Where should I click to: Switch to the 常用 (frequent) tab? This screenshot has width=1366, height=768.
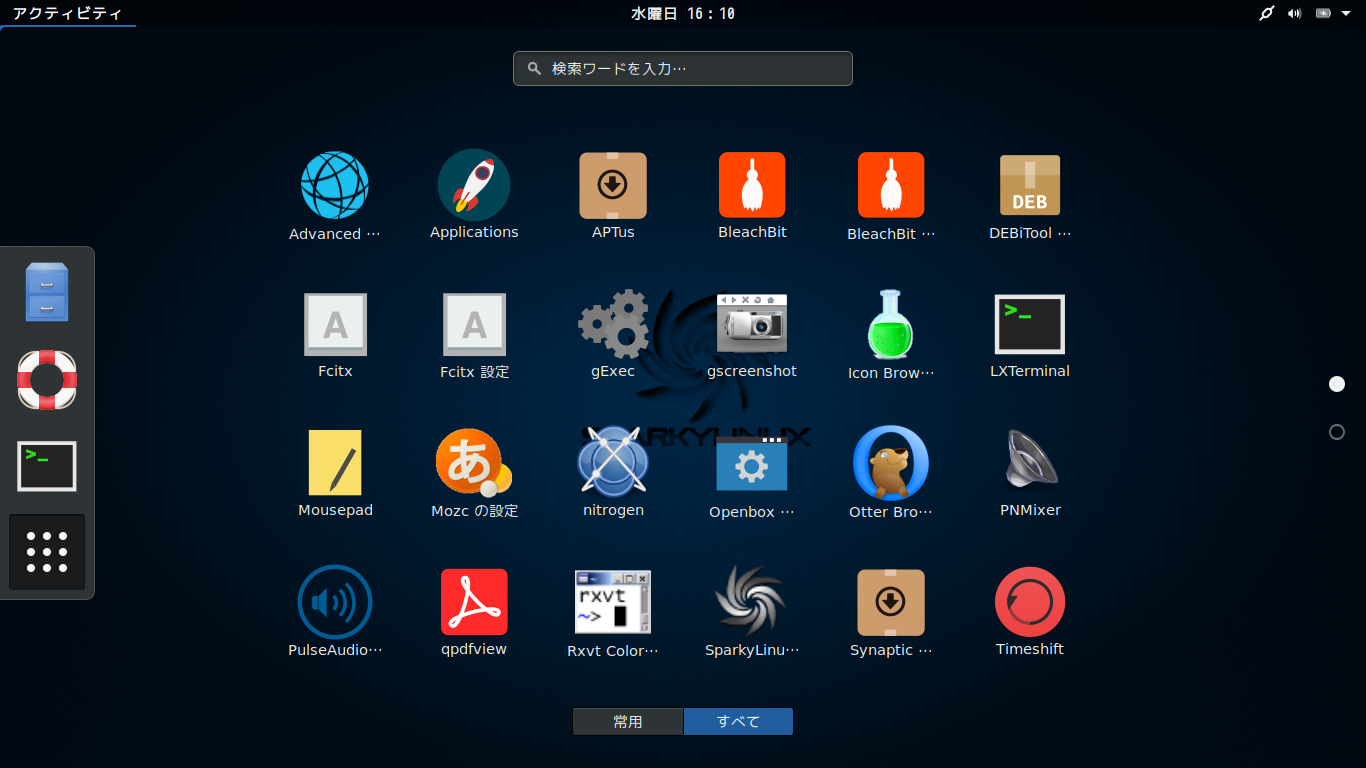click(628, 722)
